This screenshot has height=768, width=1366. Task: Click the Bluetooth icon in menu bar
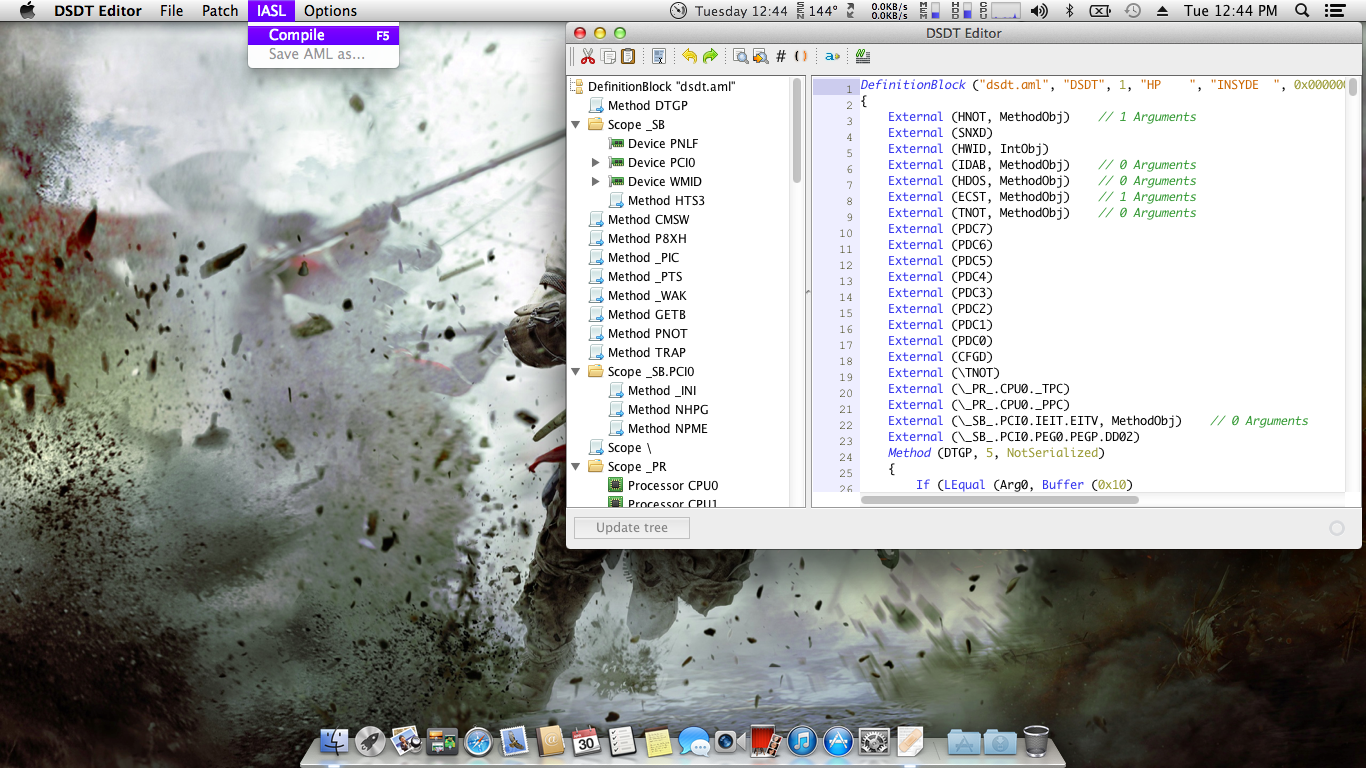click(1069, 11)
